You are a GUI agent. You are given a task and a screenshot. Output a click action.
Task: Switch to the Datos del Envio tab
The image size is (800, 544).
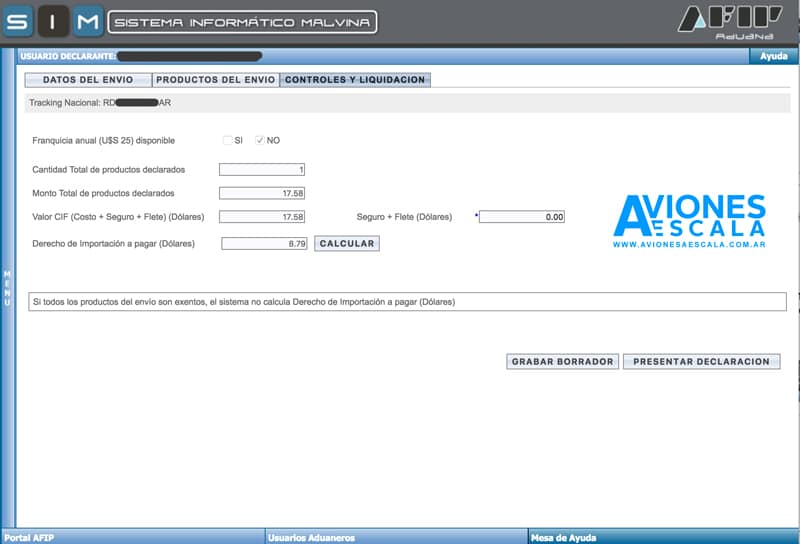click(88, 80)
